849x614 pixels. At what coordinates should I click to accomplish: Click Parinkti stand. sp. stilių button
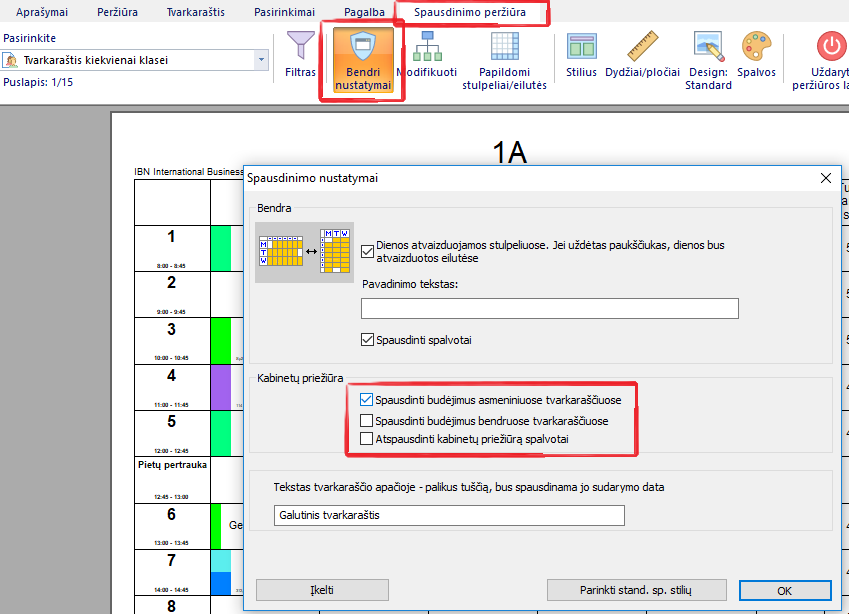[x=636, y=590]
